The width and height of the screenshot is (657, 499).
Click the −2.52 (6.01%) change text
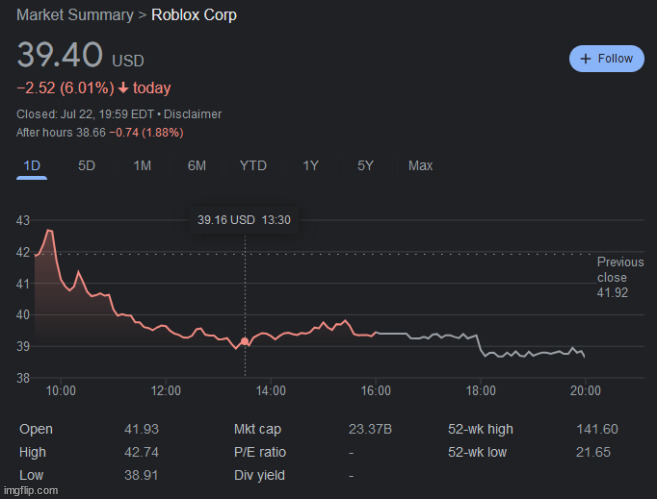click(x=65, y=88)
